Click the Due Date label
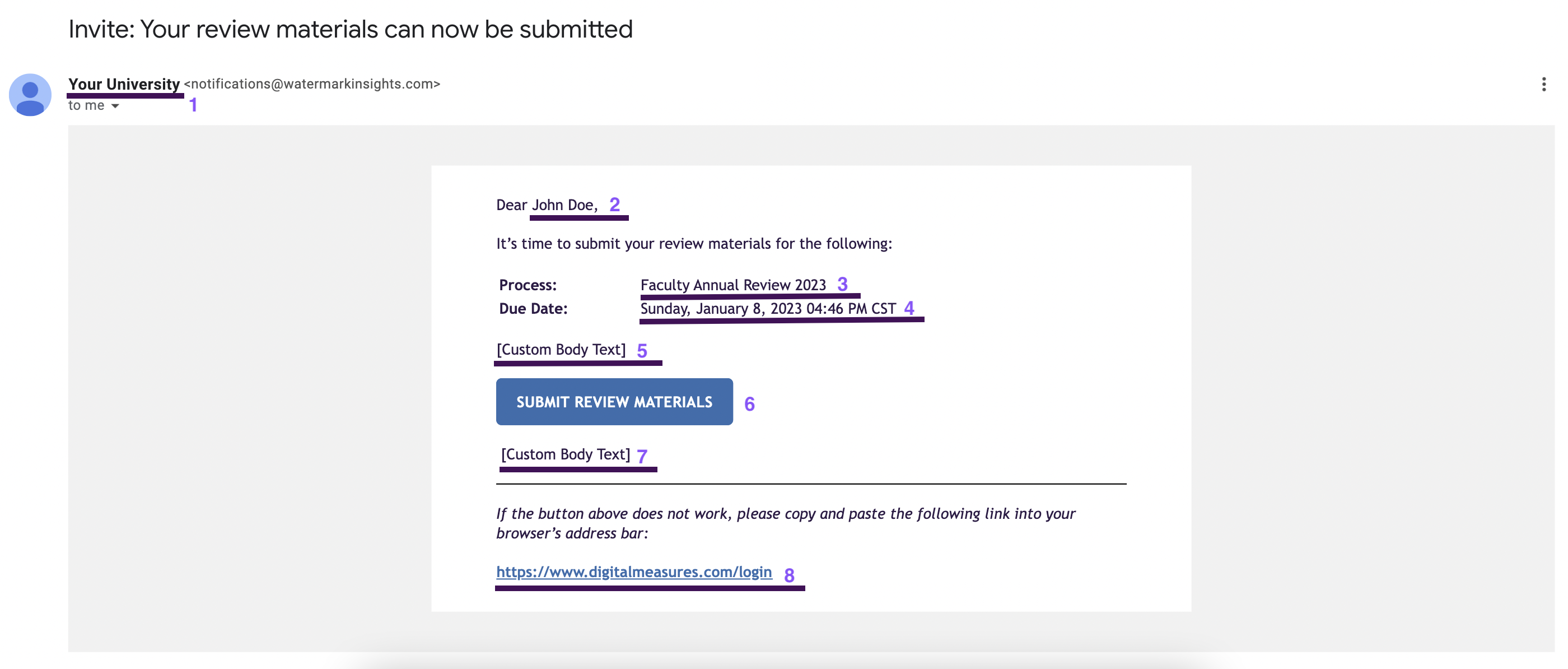 tap(533, 308)
